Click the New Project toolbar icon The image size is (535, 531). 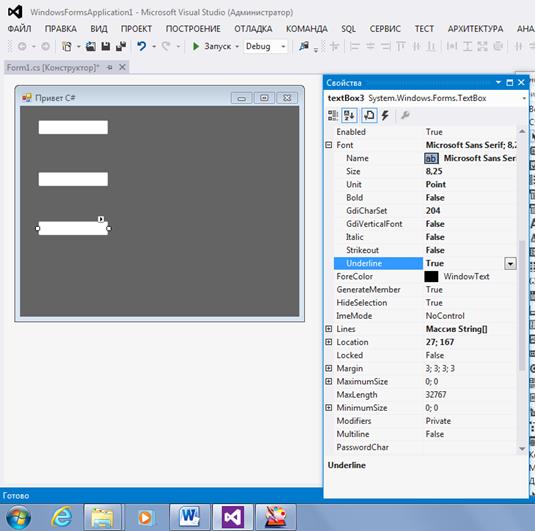pyautogui.click(x=67, y=46)
